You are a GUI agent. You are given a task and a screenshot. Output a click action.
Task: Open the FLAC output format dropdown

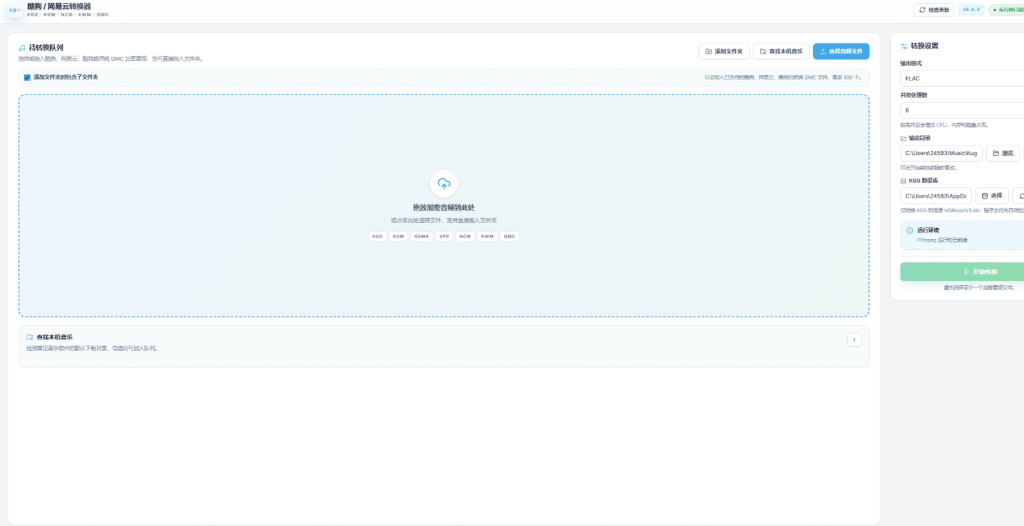(962, 78)
